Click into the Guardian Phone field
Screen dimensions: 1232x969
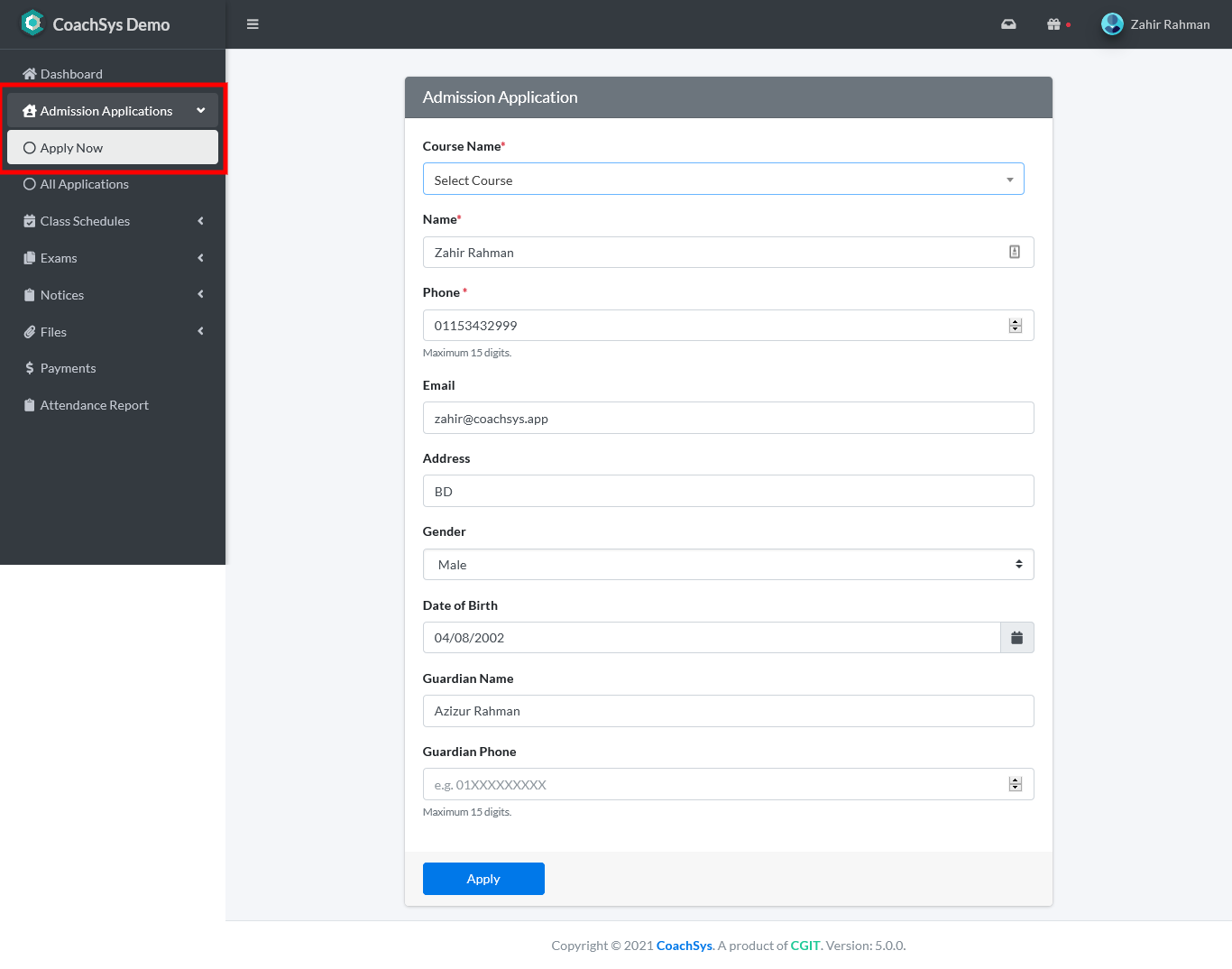[713, 785]
